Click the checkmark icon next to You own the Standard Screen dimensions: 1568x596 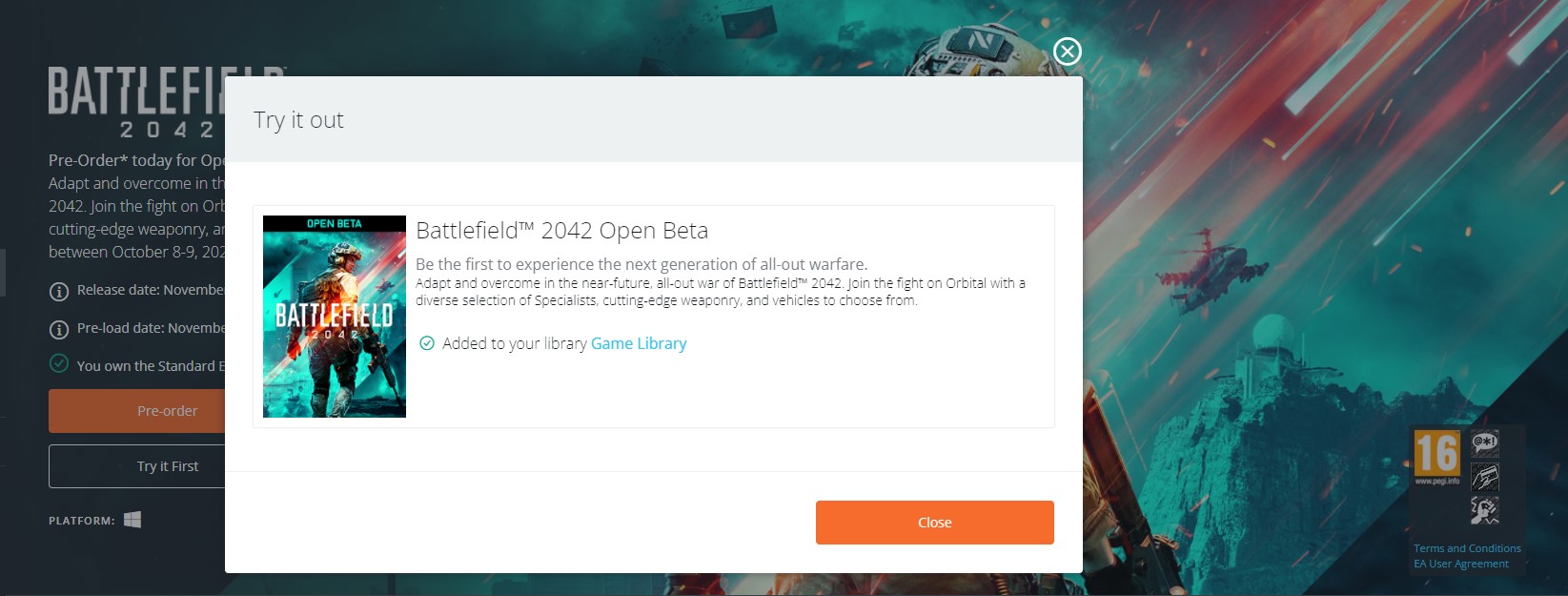click(59, 364)
